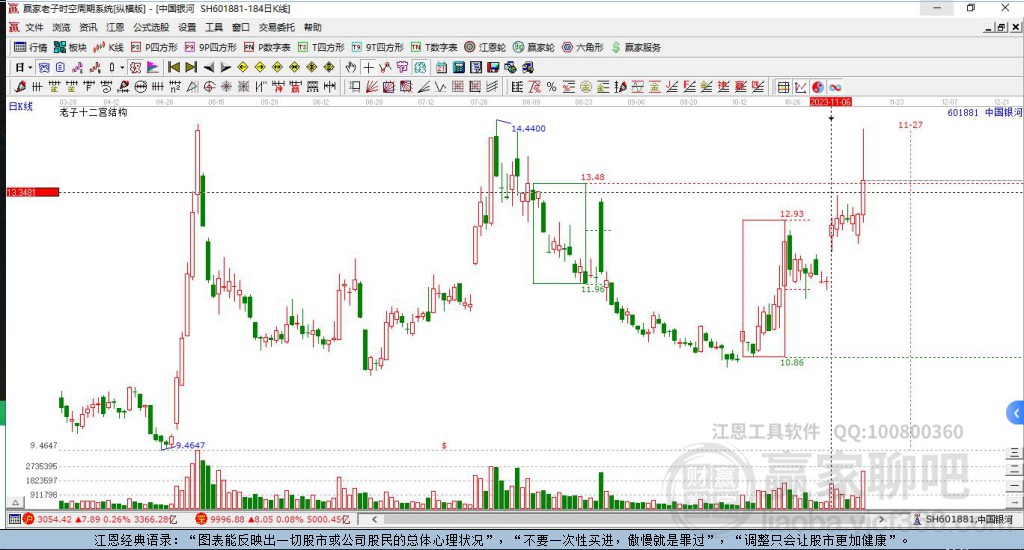This screenshot has width=1024, height=550.
Task: Switch to K线 candlestick chart
Action: [x=108, y=47]
